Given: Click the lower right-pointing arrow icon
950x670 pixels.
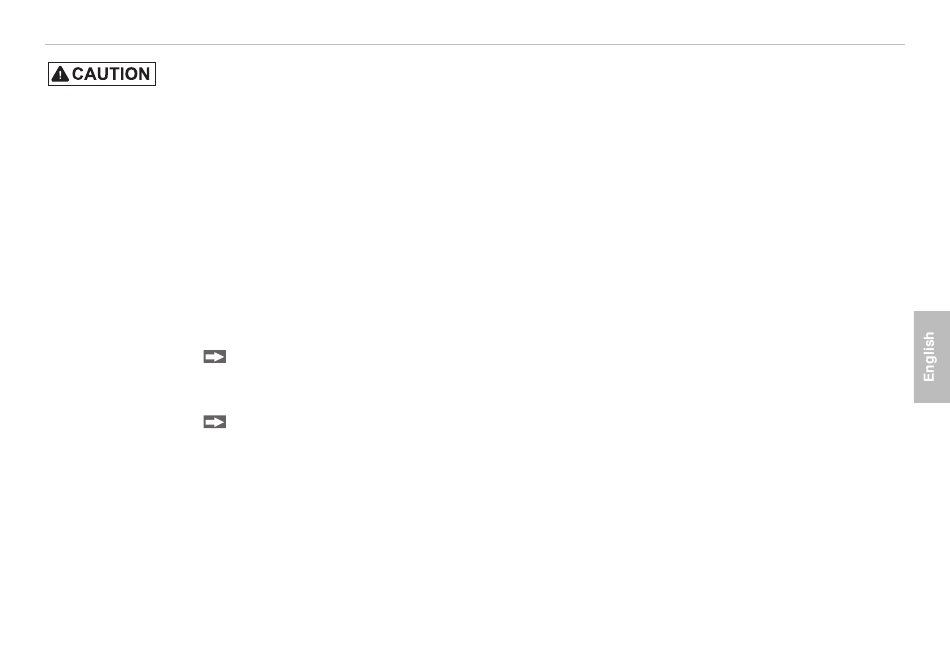Looking at the screenshot, I should click(214, 422).
